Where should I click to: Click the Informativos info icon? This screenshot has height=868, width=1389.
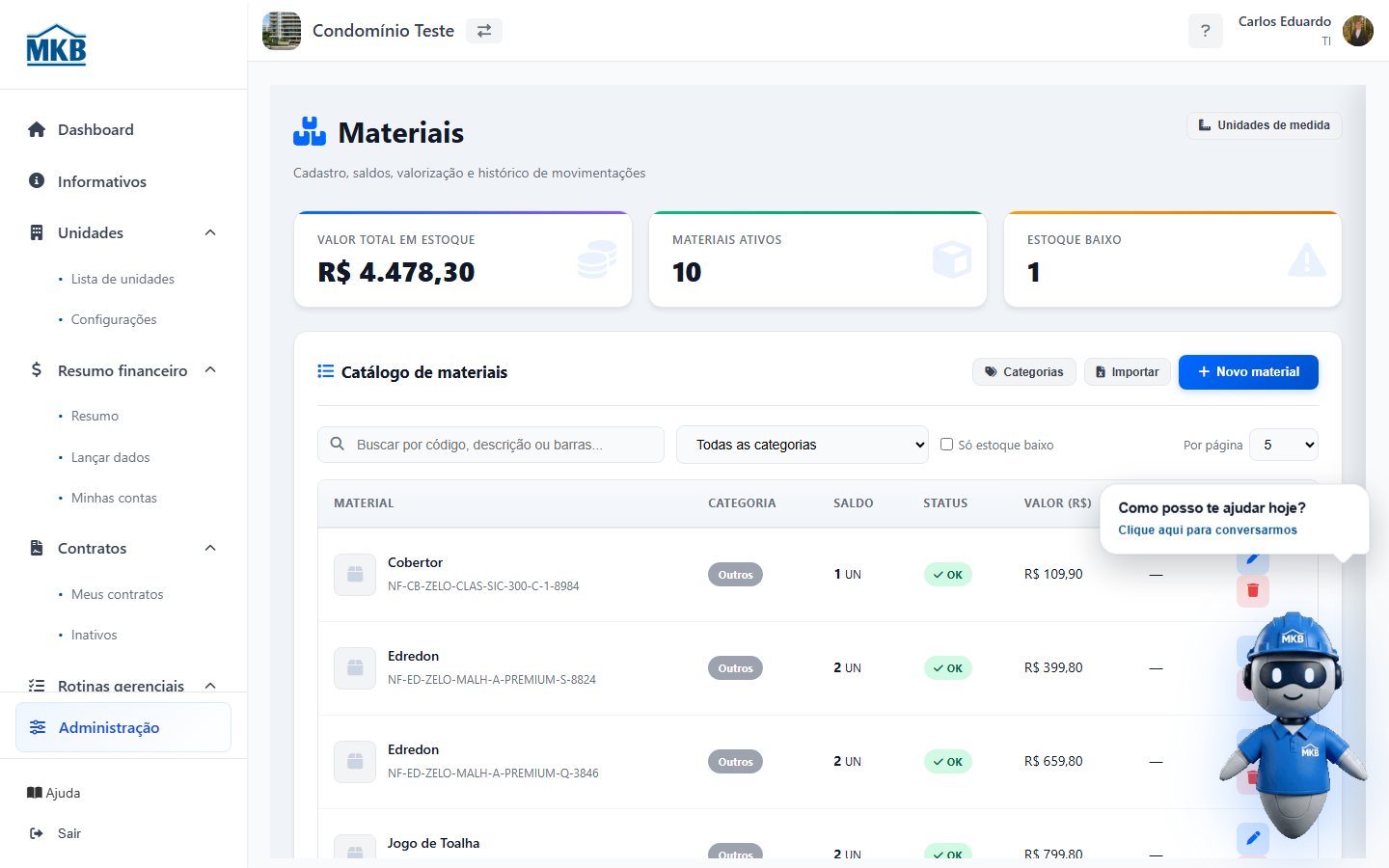click(x=37, y=180)
